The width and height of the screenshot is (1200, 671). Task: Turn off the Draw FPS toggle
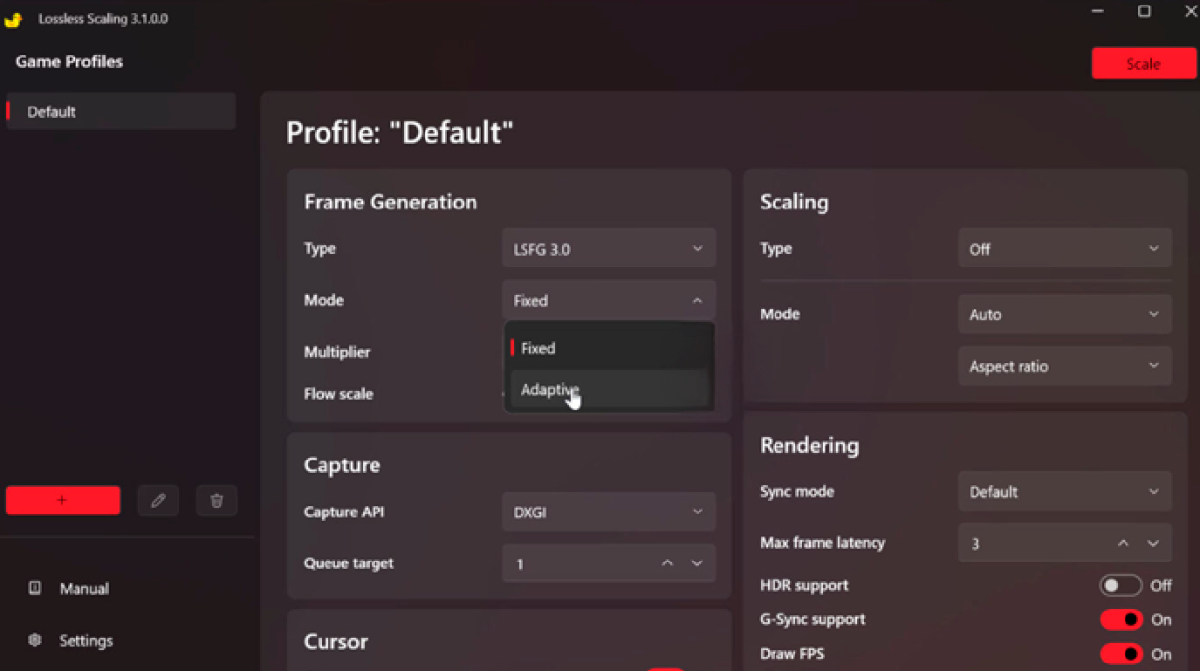(x=1121, y=654)
